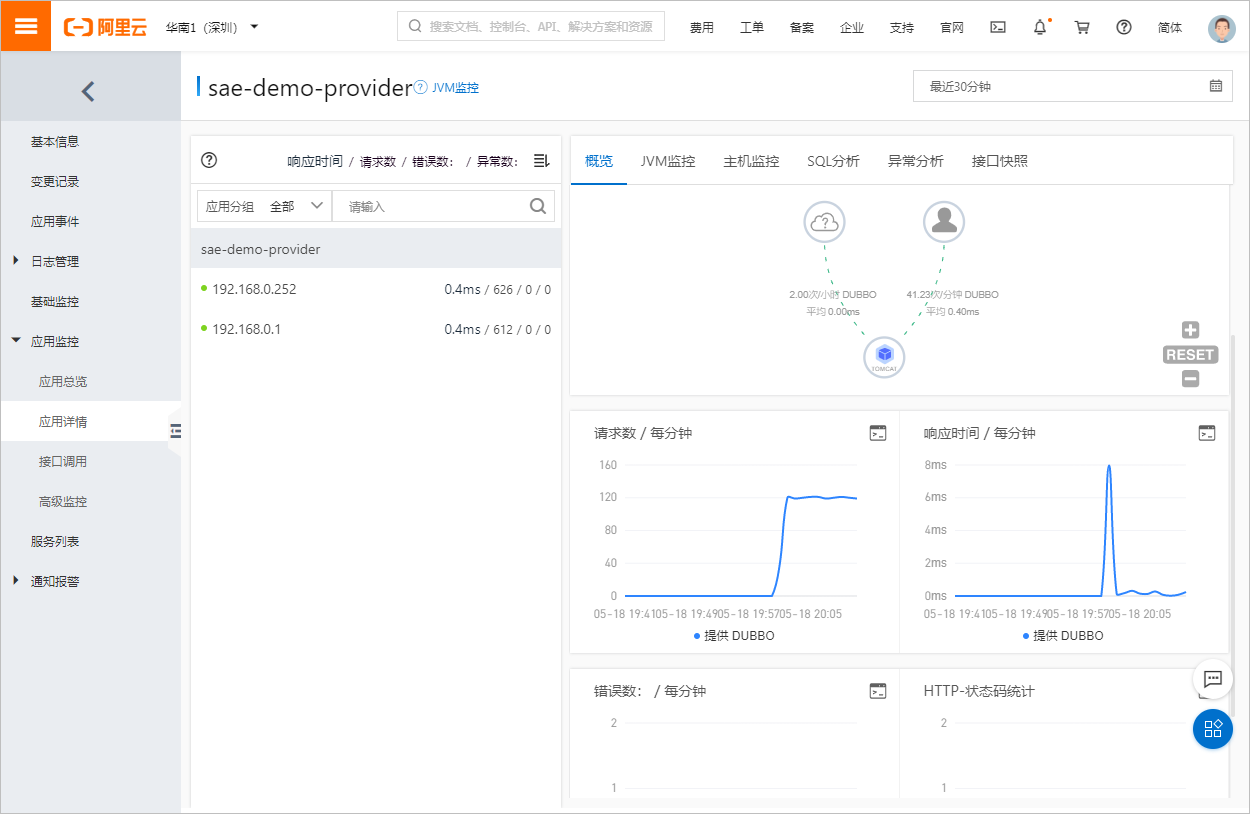Image resolution: width=1250 pixels, height=814 pixels.
Task: Switch to the SQL分析 tab
Action: click(833, 161)
